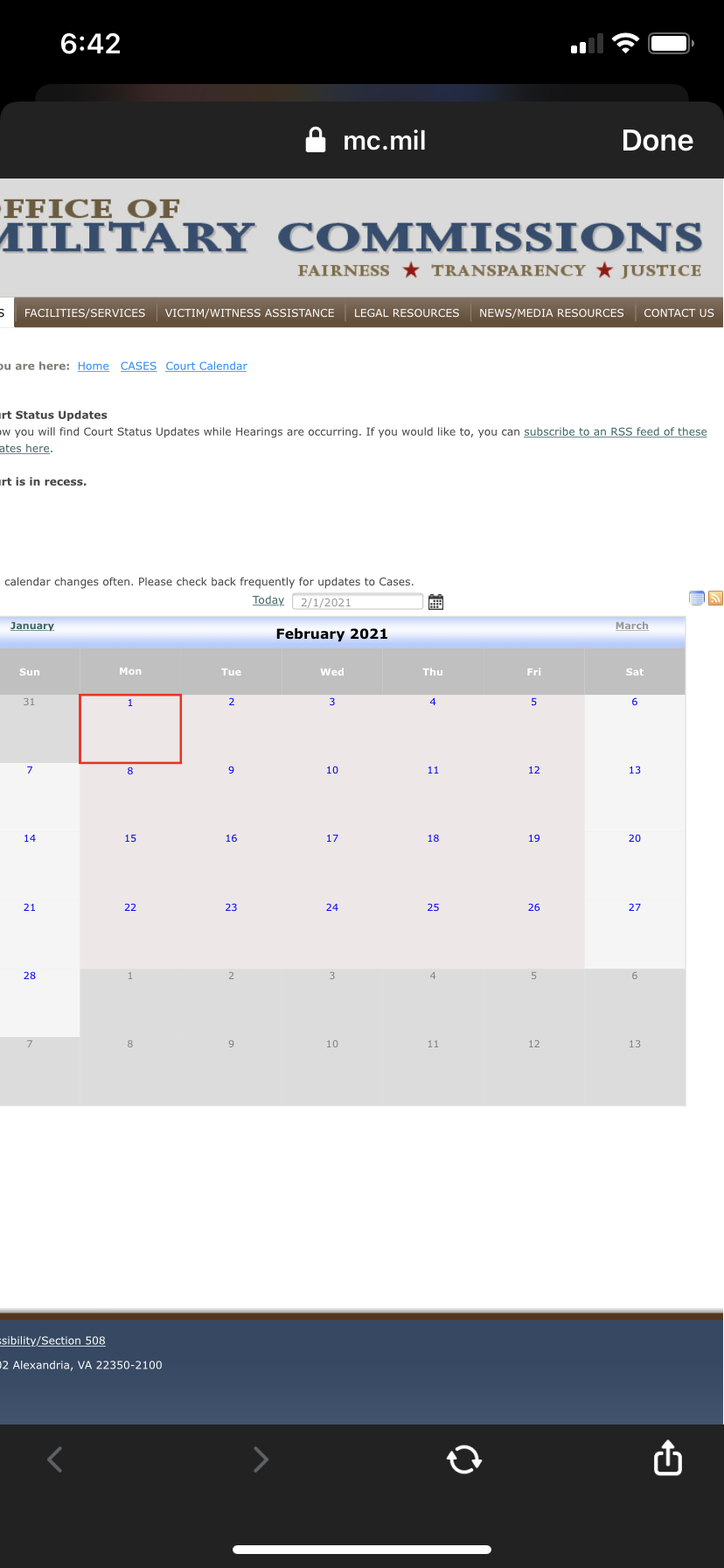Screen dimensions: 724x1568
Task: Select February 24 in the calendar
Action: pos(332,907)
